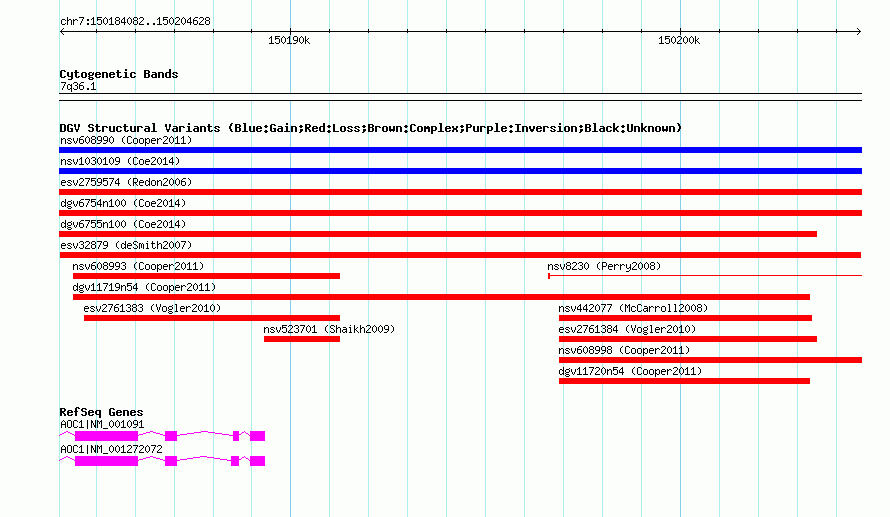Open the dgv11719n54 (Cooper2011) label

click(x=144, y=287)
